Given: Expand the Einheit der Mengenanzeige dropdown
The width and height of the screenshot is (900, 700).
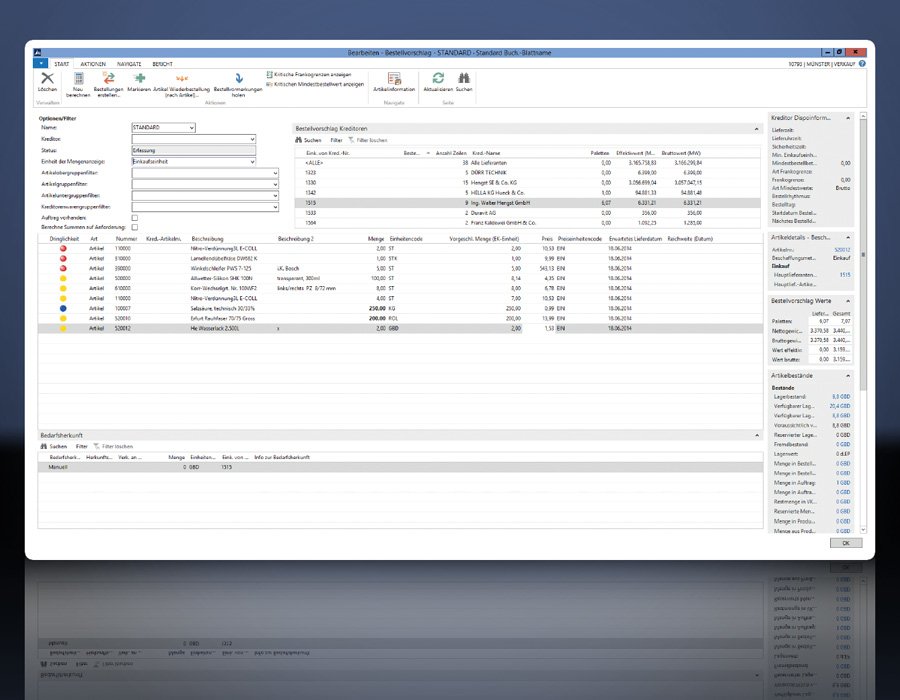Looking at the screenshot, I should pyautogui.click(x=251, y=161).
